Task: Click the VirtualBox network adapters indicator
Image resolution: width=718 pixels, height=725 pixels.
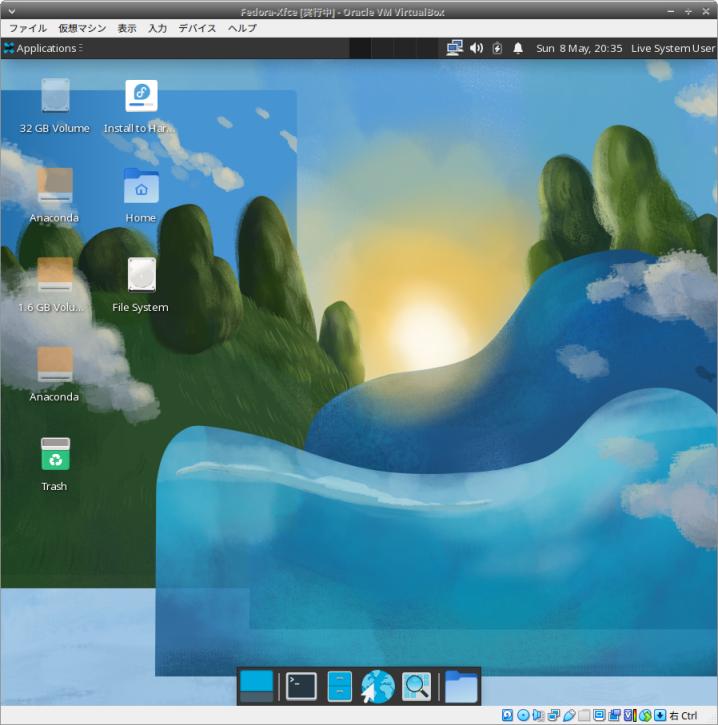Action: (x=553, y=715)
